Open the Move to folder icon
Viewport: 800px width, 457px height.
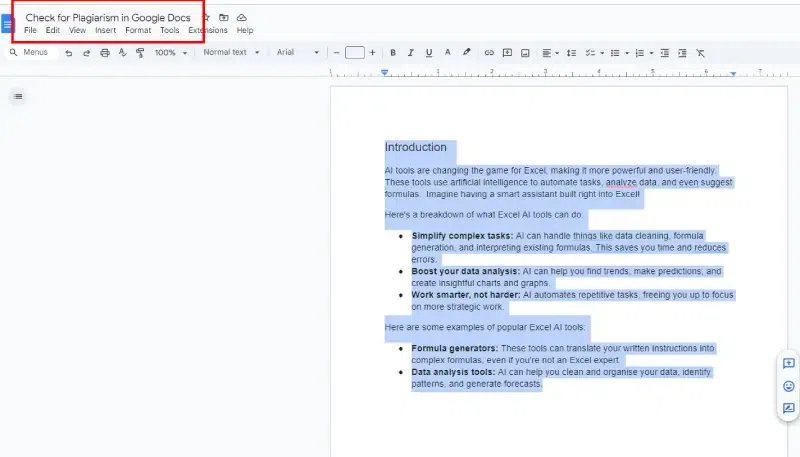click(223, 17)
